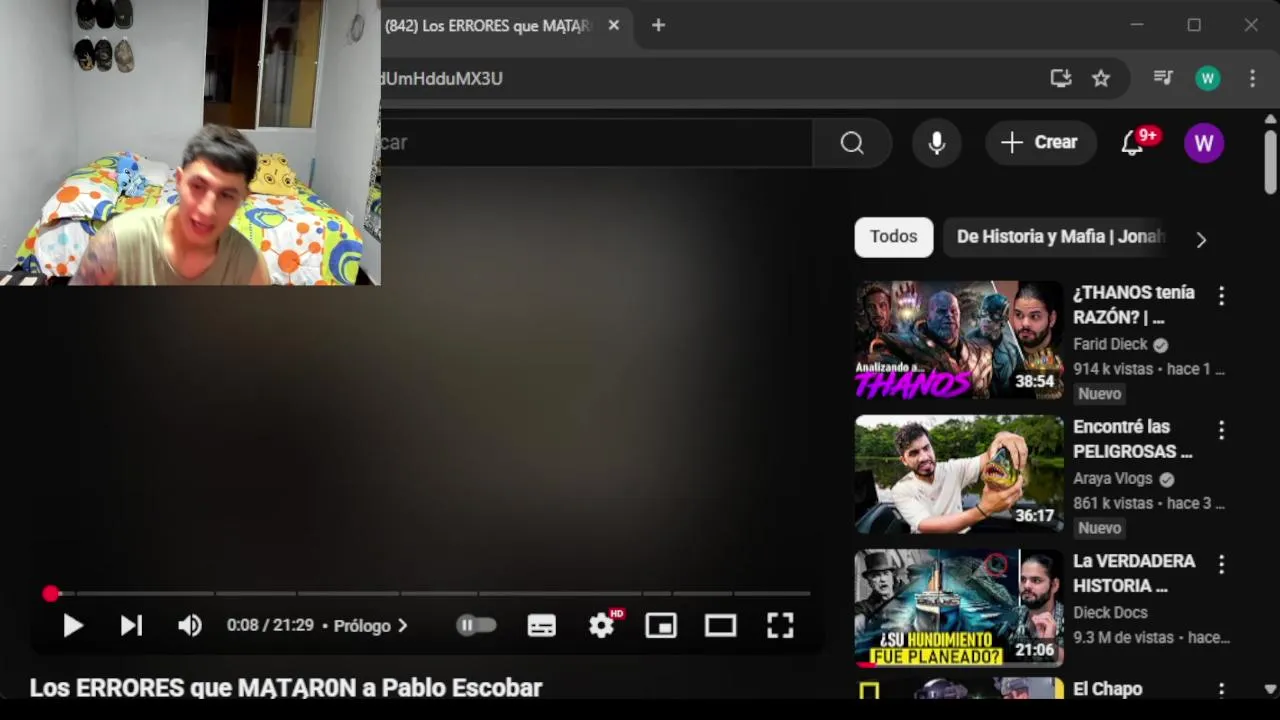The height and width of the screenshot is (720, 1280).
Task: Select the Los ERRORES que MATARON tab
Action: pos(490,26)
